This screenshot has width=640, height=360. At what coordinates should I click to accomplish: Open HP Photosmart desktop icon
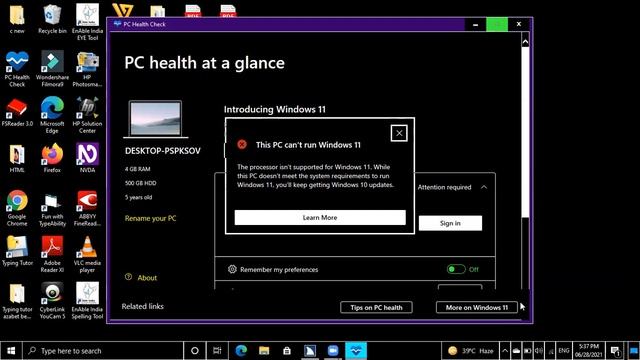click(x=87, y=69)
